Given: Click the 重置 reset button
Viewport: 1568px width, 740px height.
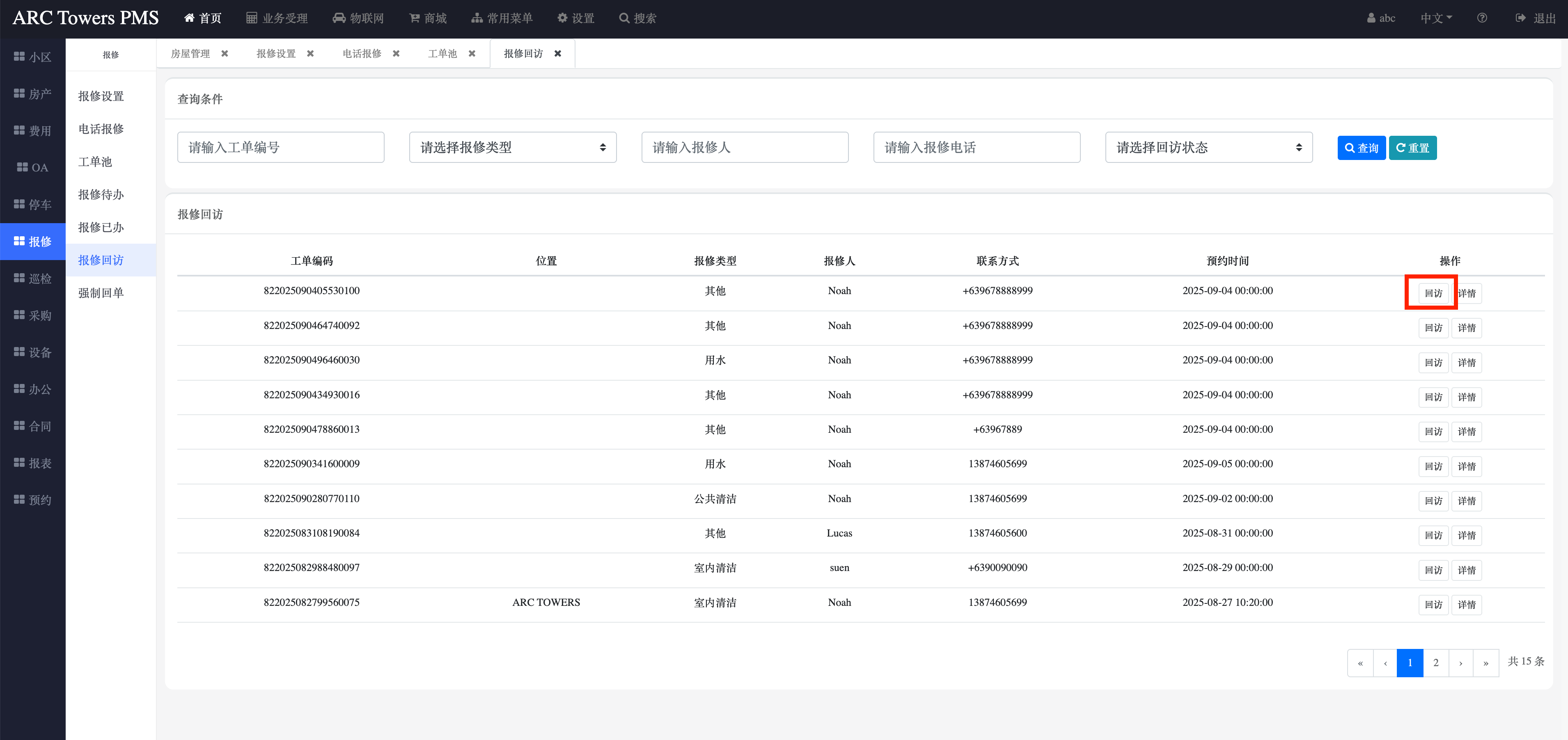Looking at the screenshot, I should (1412, 148).
